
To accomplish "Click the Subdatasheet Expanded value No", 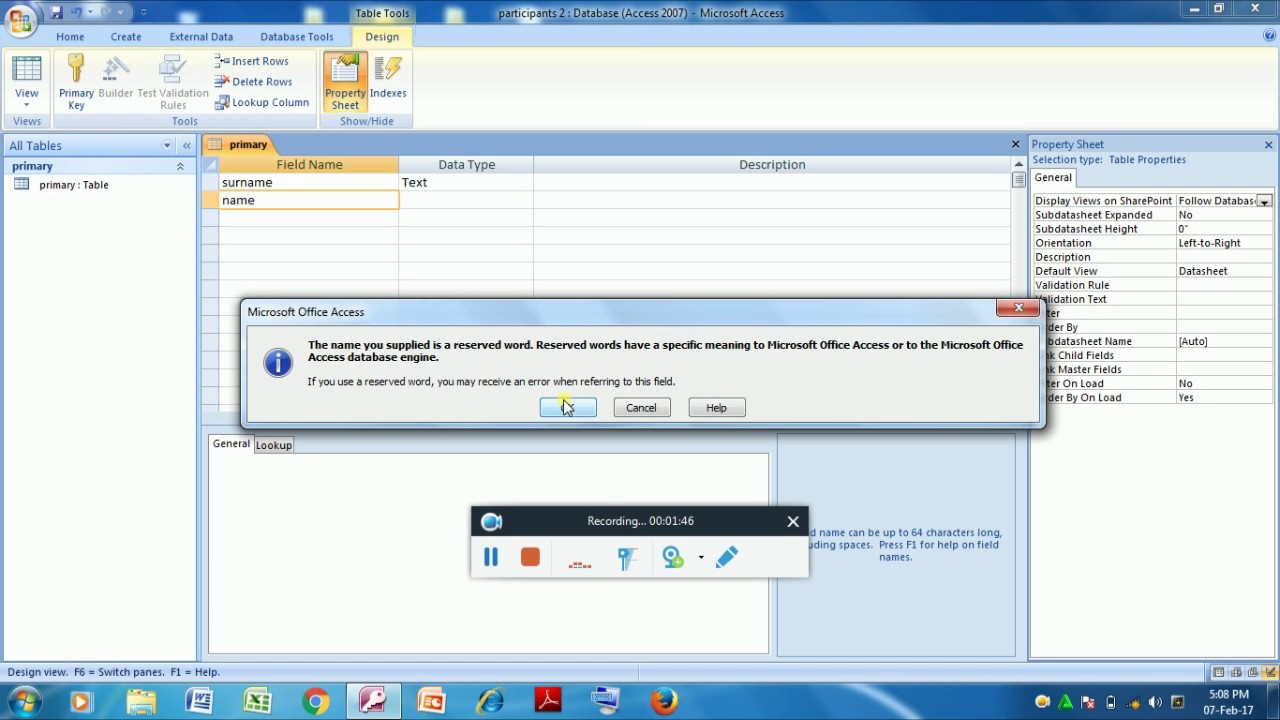I will point(1224,215).
